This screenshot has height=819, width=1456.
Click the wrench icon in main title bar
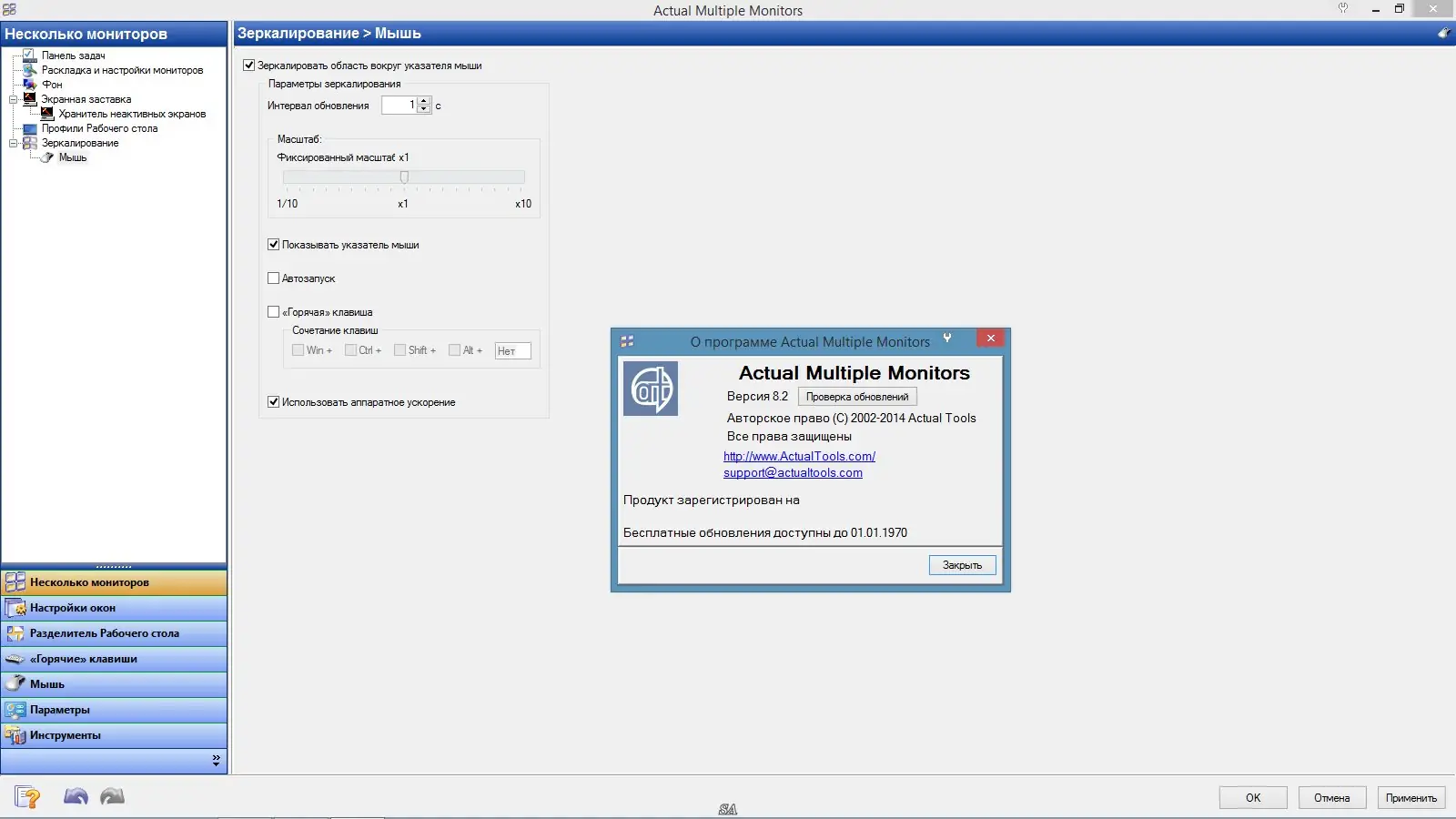tap(1343, 8)
